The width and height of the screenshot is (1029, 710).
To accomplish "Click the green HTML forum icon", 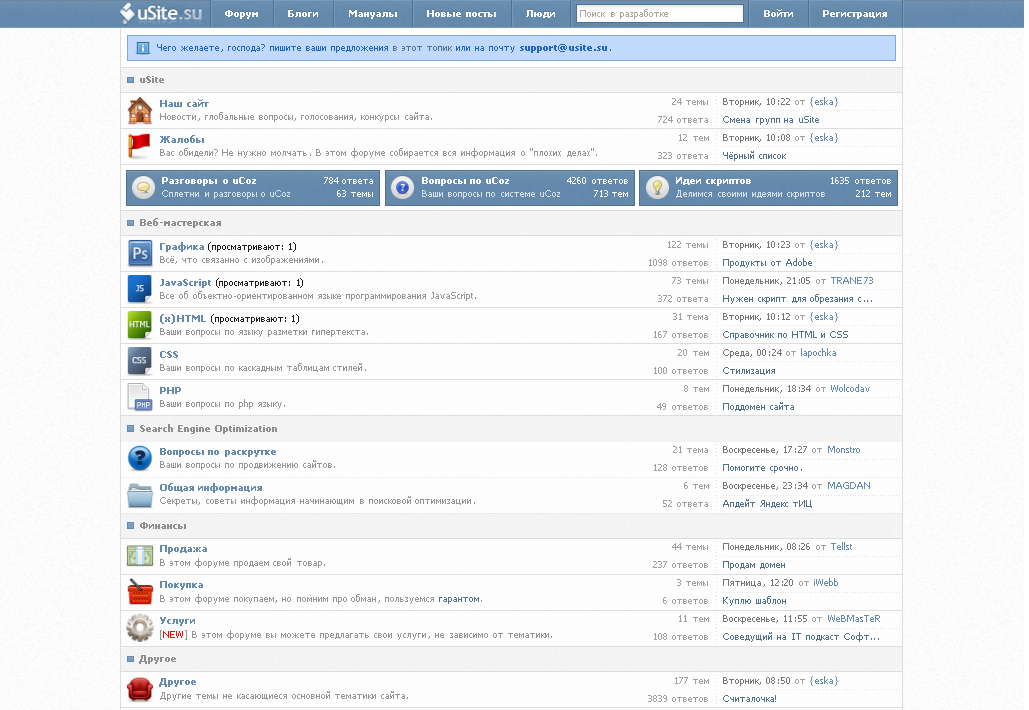I will (140, 325).
